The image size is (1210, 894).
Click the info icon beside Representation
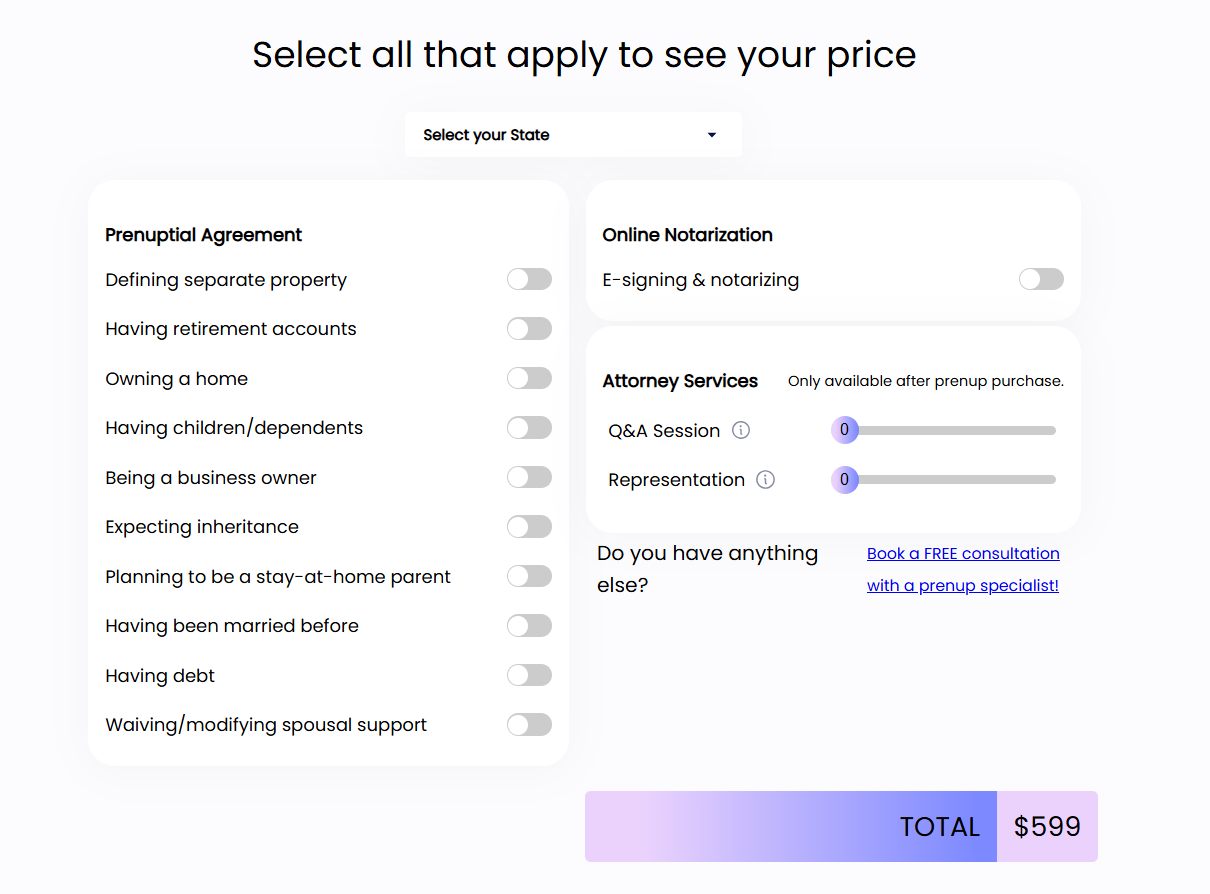pyautogui.click(x=765, y=480)
